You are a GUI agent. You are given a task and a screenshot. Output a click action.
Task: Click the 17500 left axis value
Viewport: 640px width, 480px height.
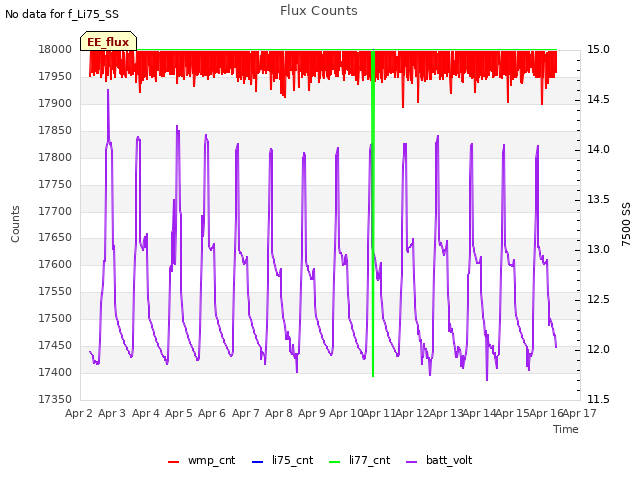click(55, 318)
